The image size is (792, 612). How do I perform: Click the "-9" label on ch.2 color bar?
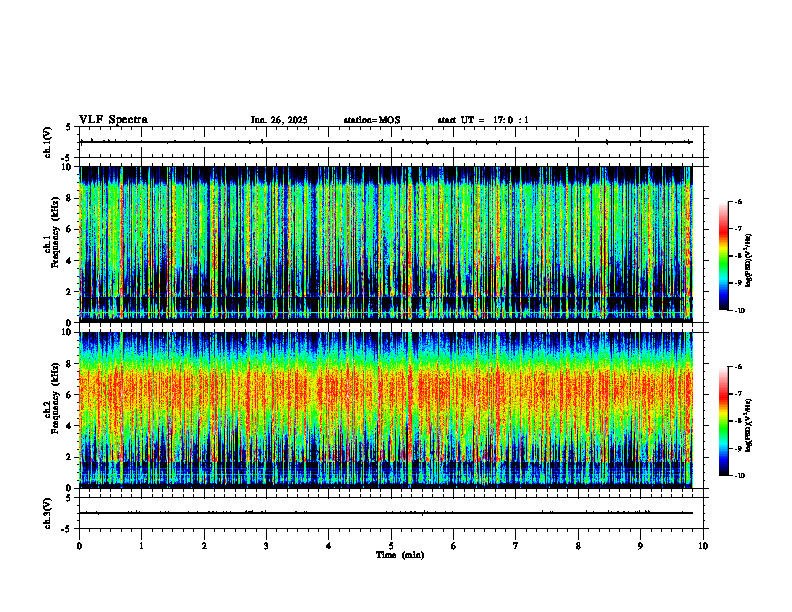coord(738,448)
